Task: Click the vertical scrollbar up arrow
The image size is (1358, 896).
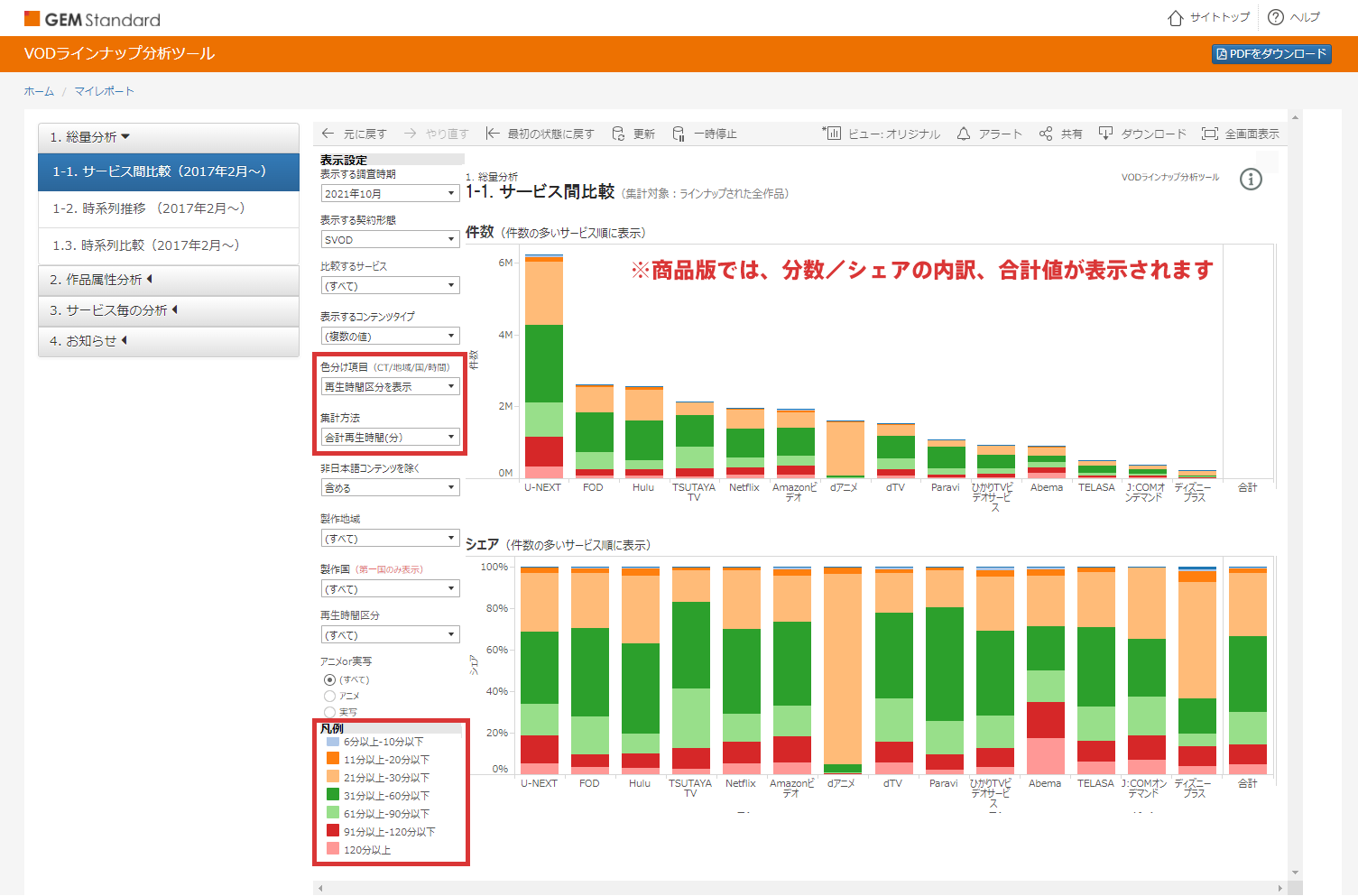Action: tap(1296, 117)
